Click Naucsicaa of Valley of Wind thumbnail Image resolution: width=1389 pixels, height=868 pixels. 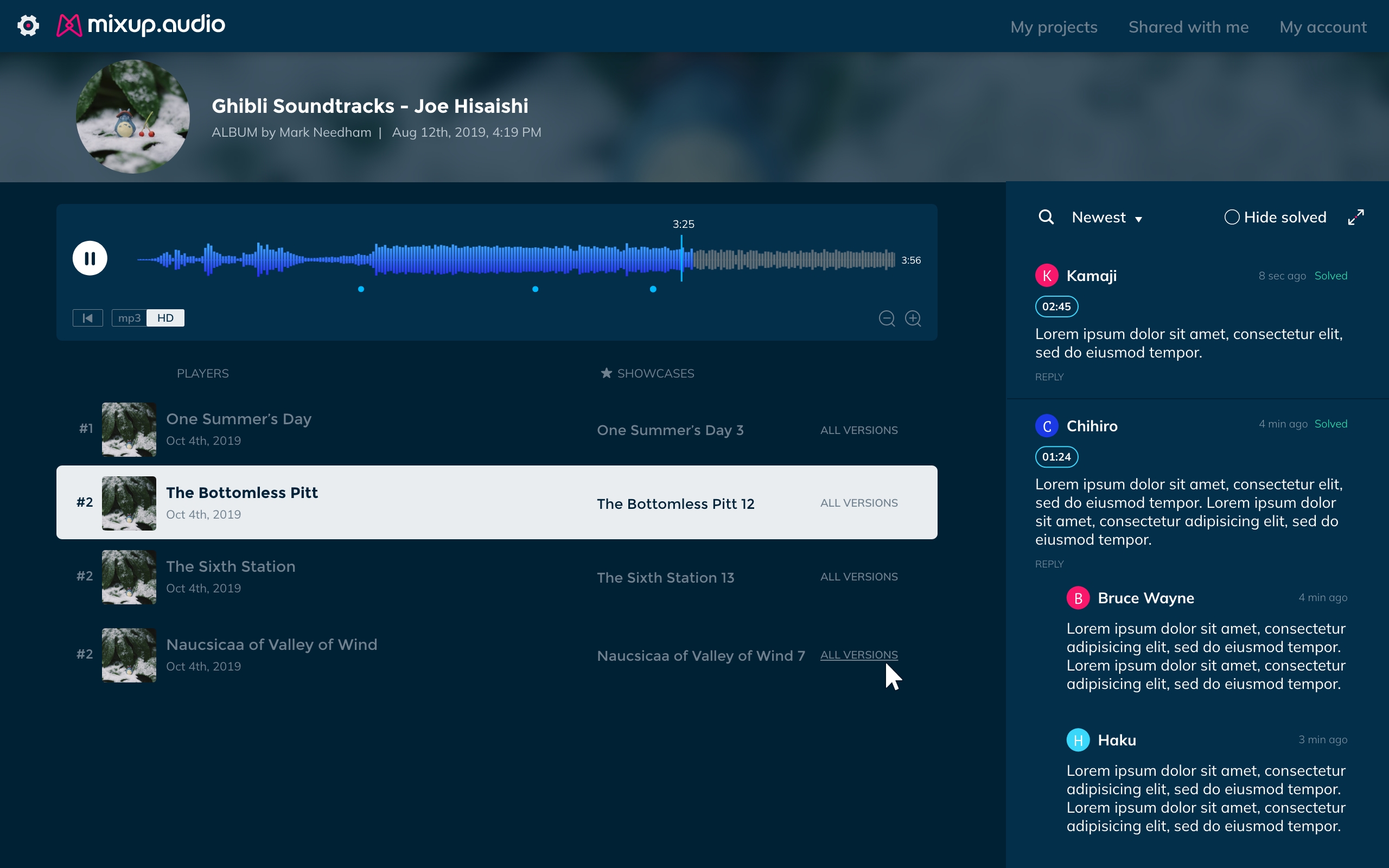click(x=129, y=655)
